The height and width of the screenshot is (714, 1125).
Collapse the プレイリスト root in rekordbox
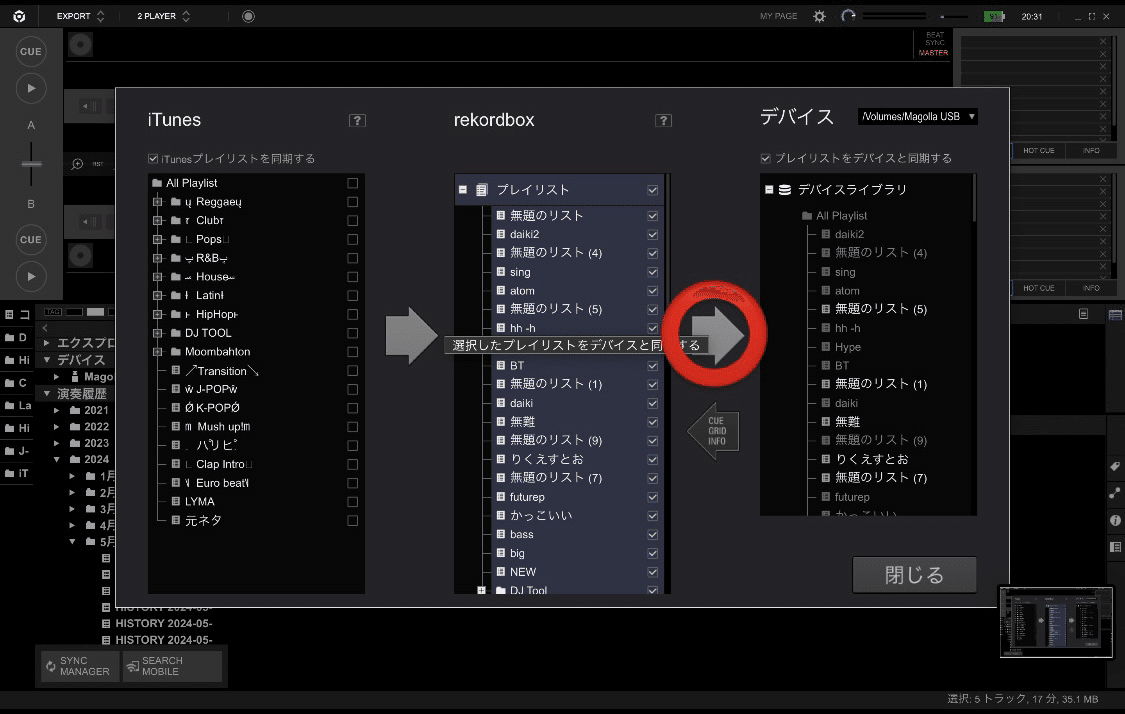(x=463, y=189)
